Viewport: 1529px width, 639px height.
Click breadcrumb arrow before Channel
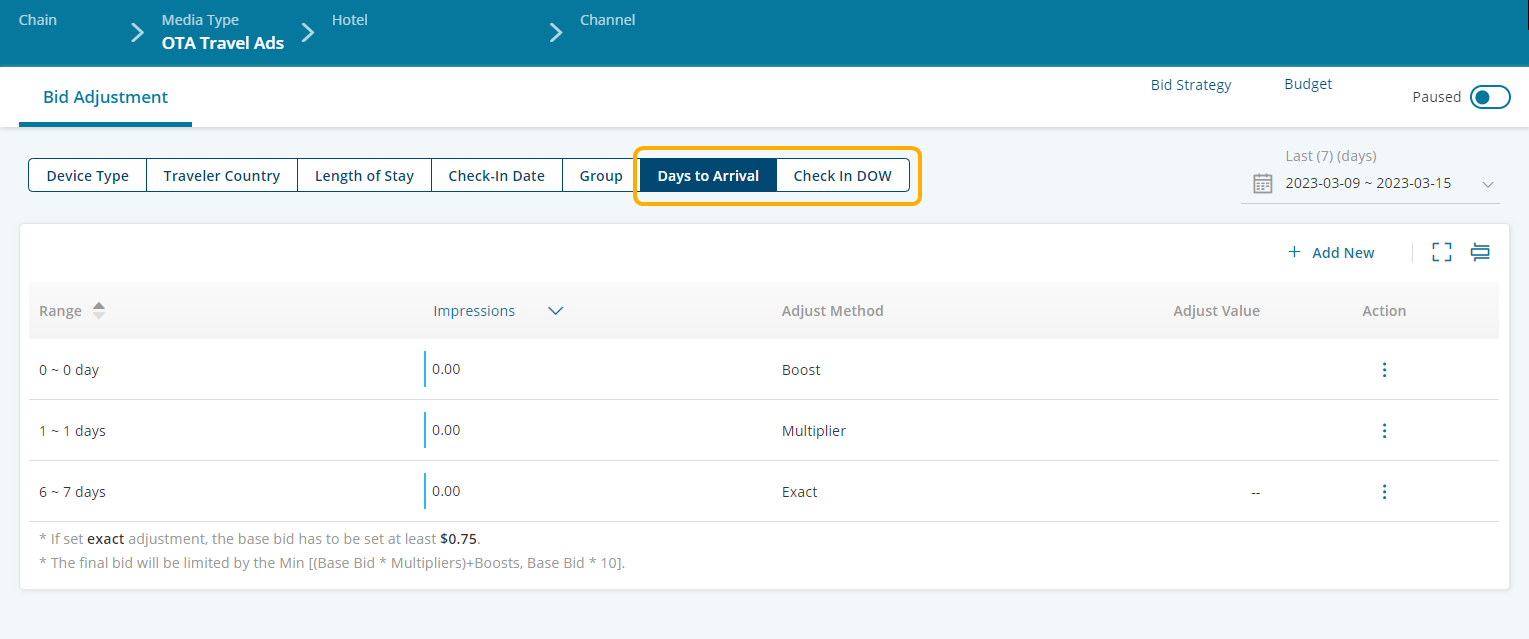(556, 33)
